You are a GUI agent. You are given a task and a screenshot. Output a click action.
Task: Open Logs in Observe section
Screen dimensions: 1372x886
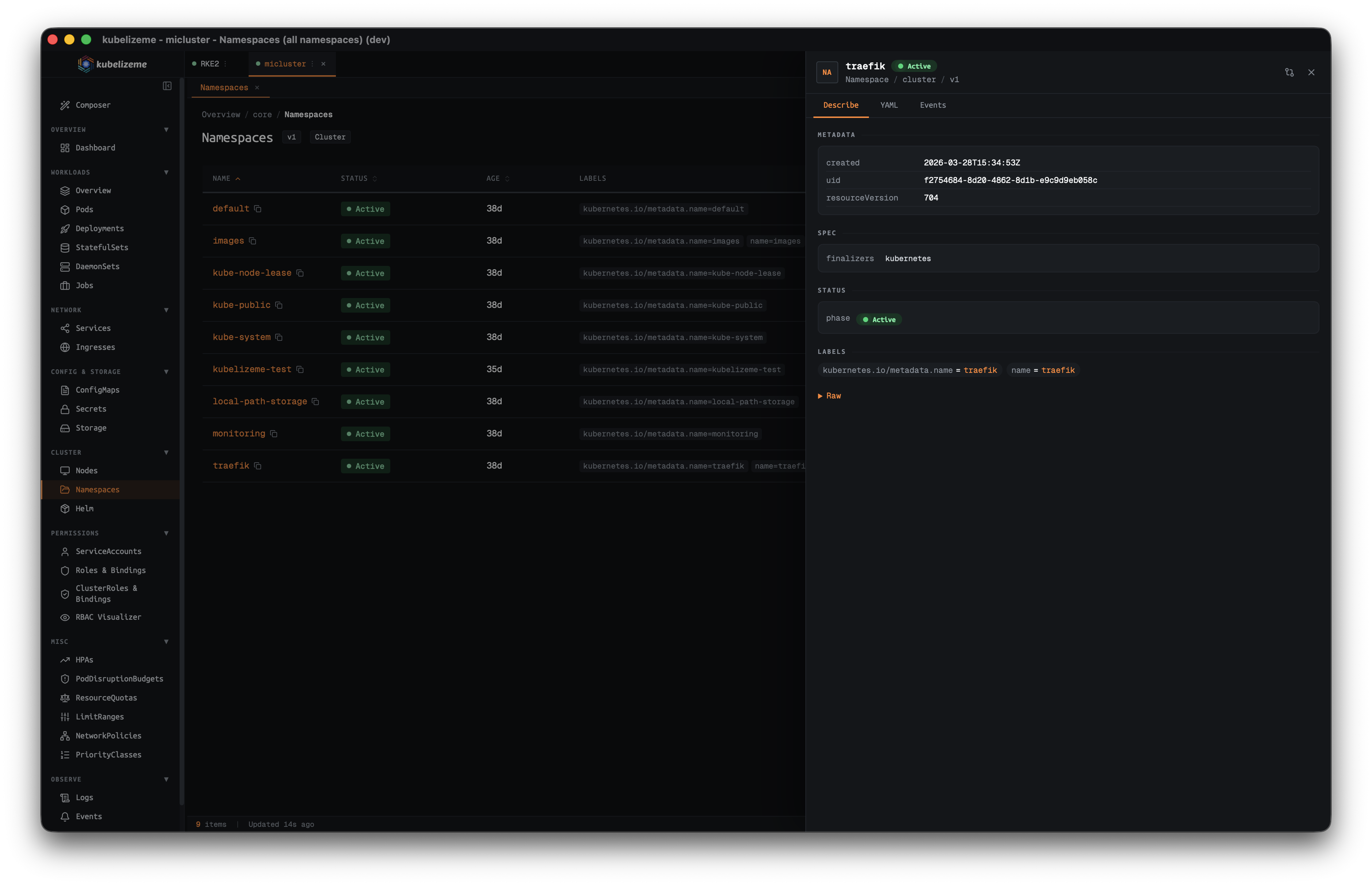pos(84,797)
